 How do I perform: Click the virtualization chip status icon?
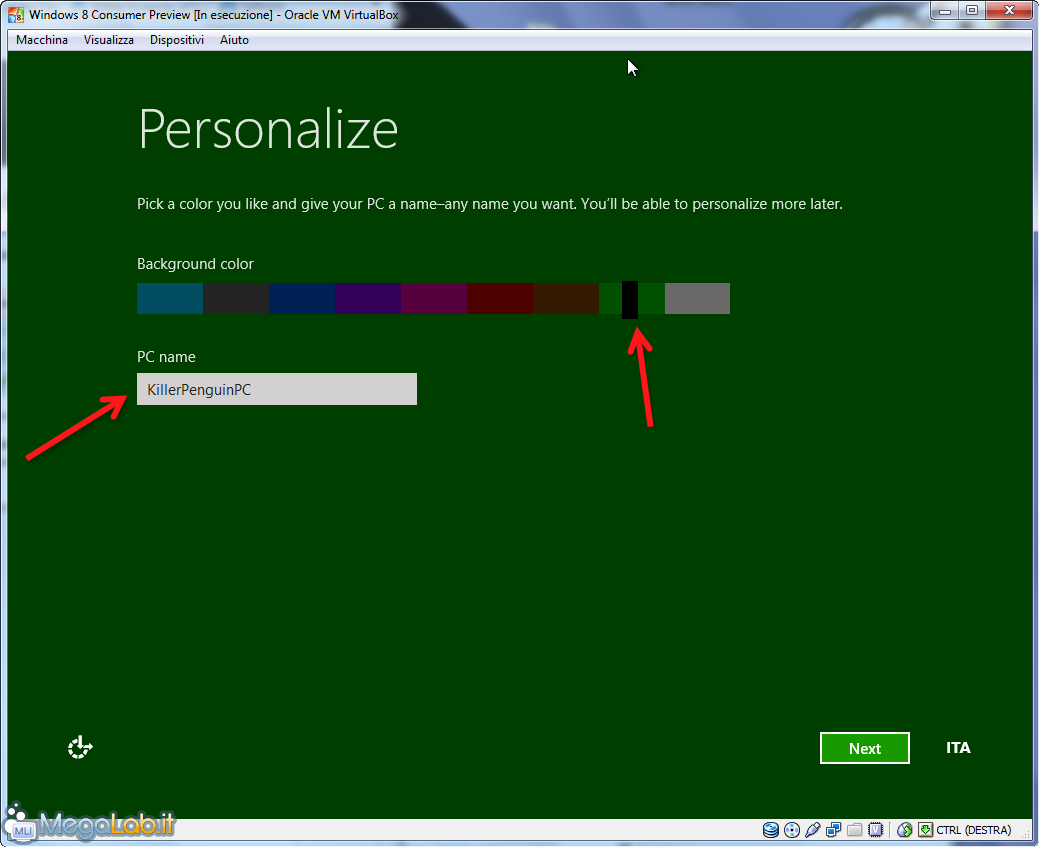tap(875, 830)
